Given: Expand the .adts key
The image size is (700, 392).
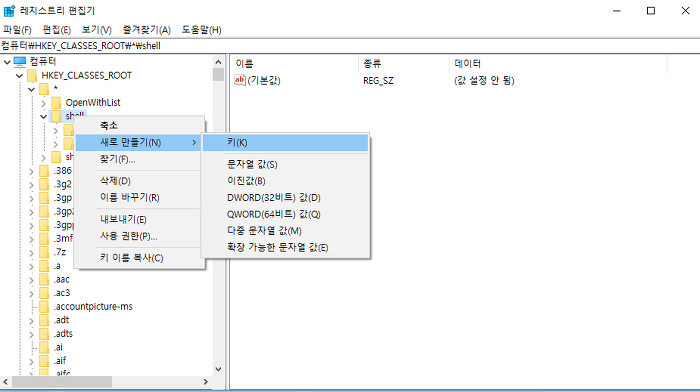Looking at the screenshot, I should 31,334.
